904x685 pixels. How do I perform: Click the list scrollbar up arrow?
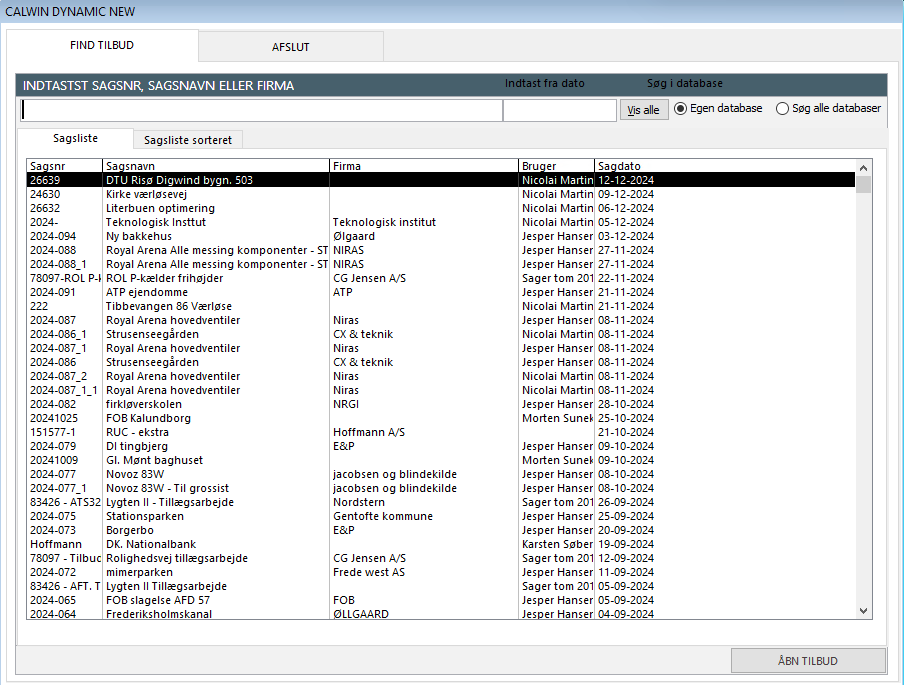click(x=863, y=168)
